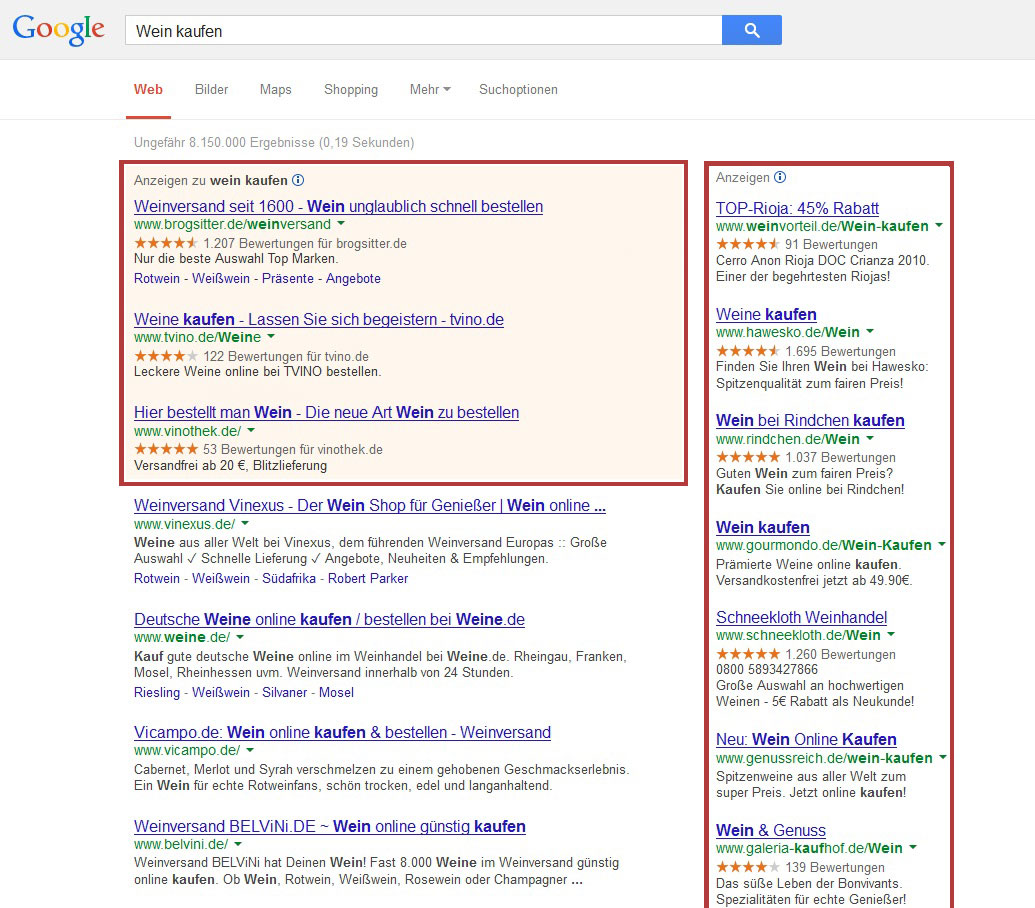
Task: Open Weinversand seit 1600 ad headline
Action: point(339,207)
